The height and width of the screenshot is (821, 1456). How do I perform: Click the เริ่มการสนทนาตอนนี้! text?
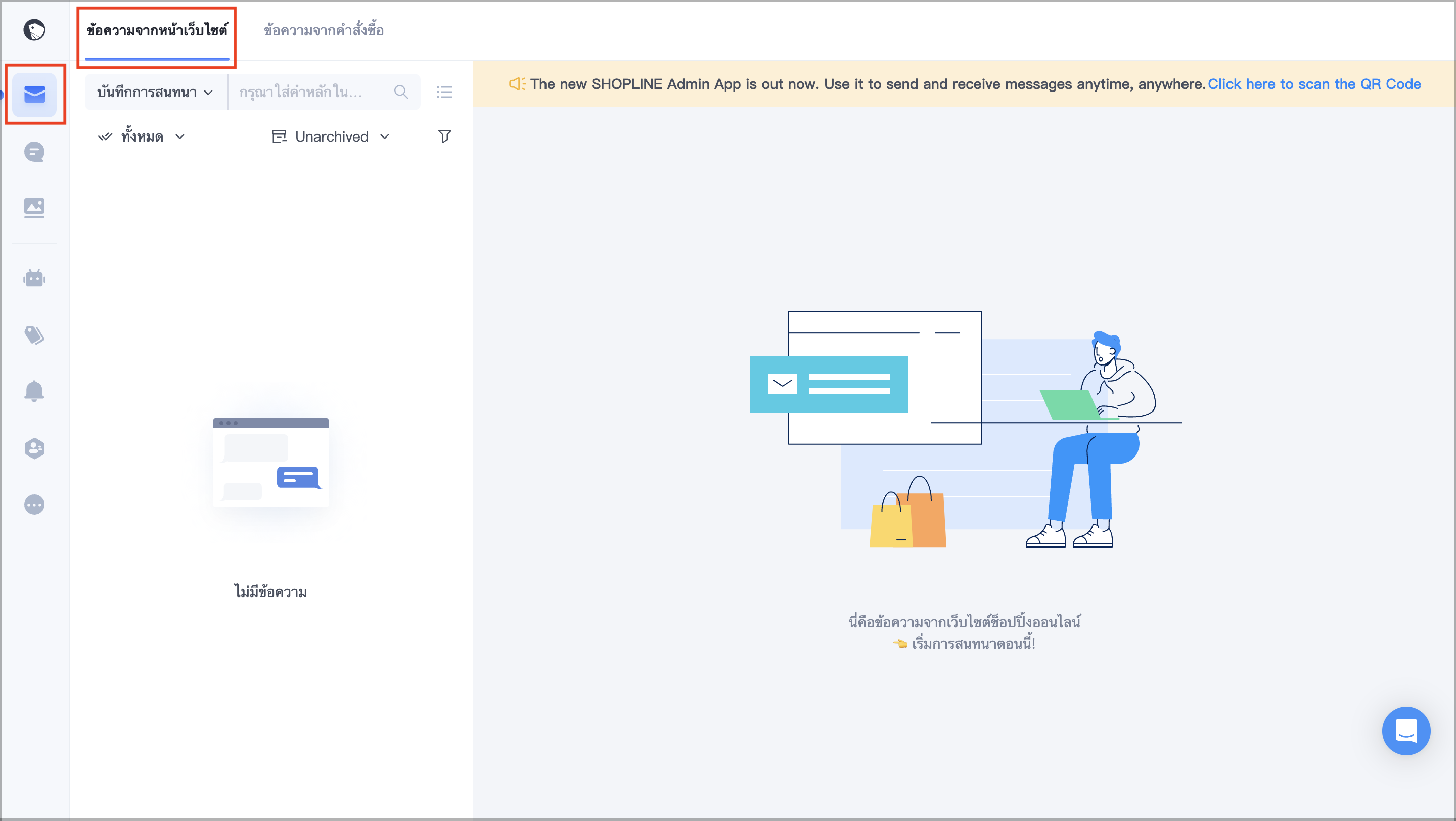tap(973, 644)
